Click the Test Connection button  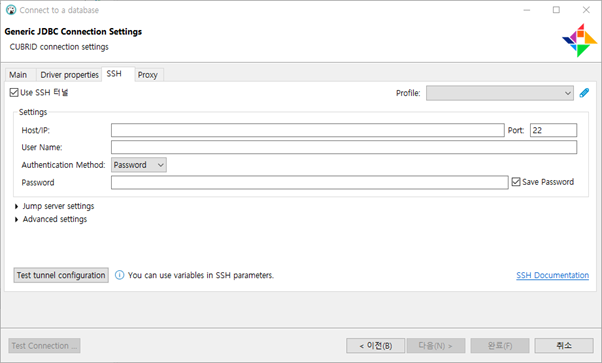click(45, 346)
